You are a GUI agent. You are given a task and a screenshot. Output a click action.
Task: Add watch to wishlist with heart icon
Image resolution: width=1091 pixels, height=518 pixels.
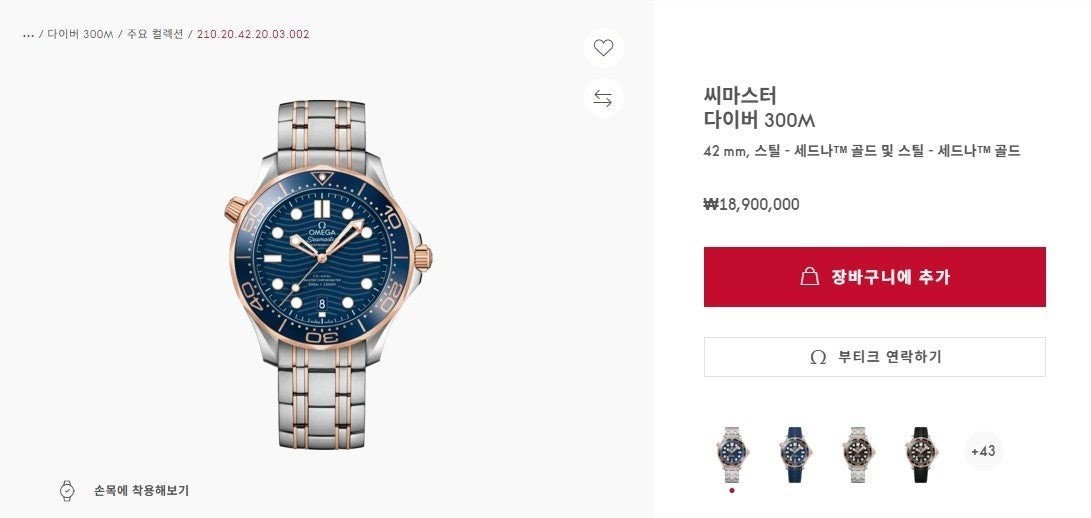(603, 48)
